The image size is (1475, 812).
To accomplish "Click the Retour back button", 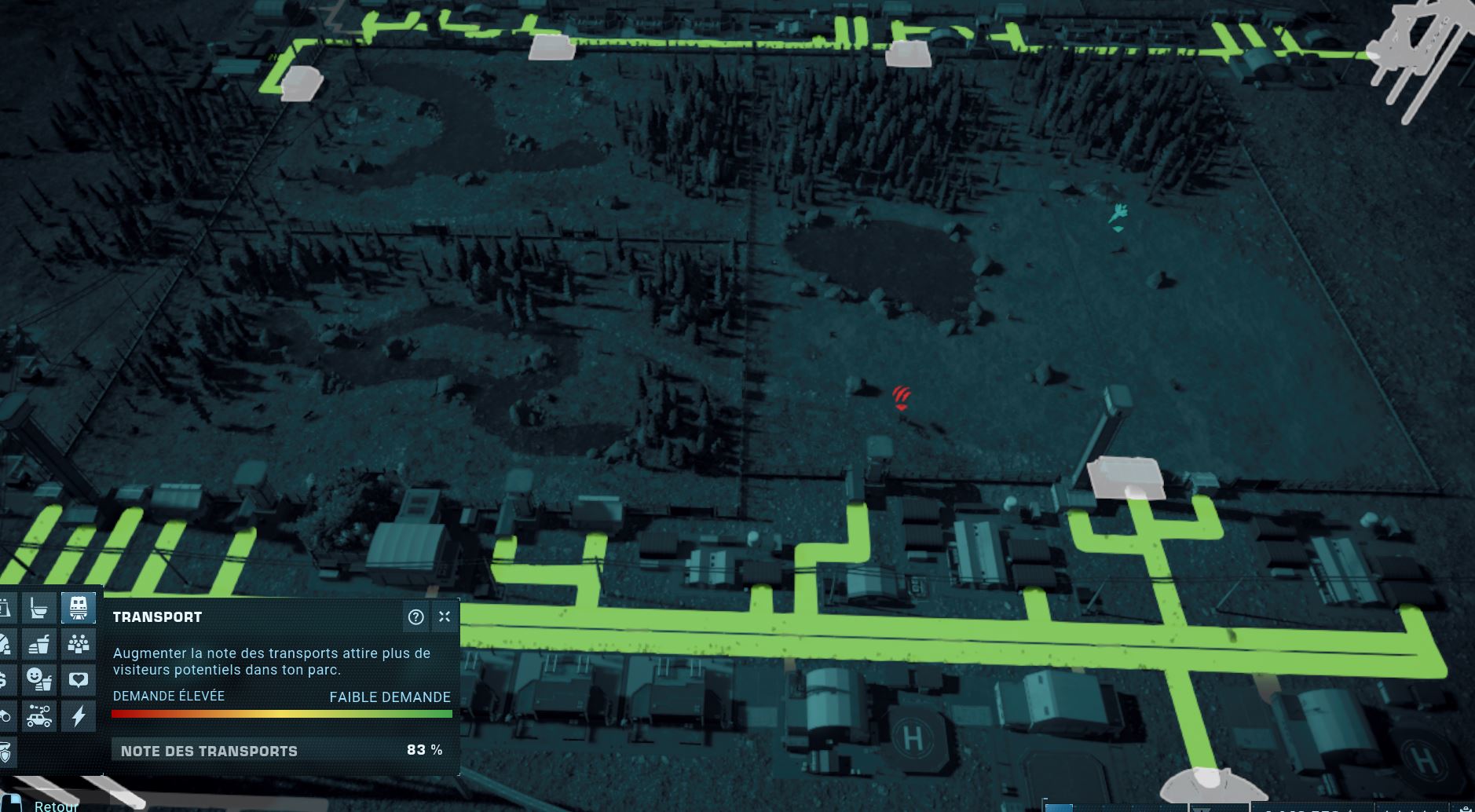I will coord(55,806).
